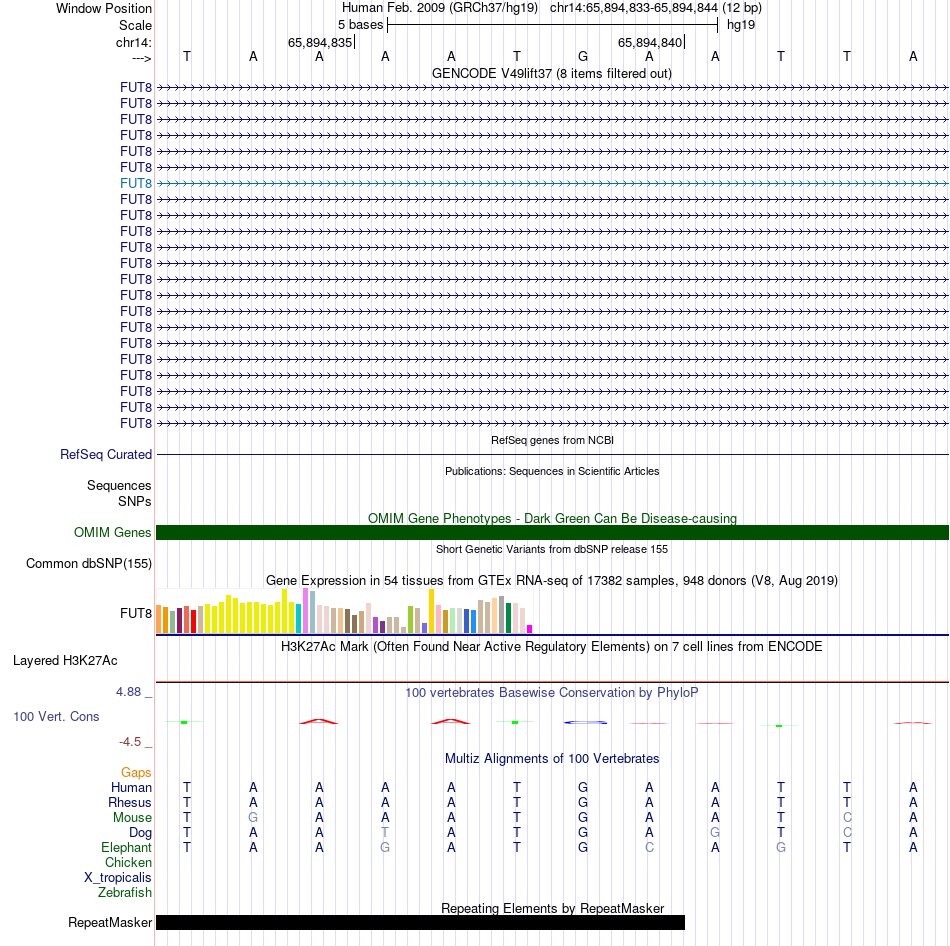The width and height of the screenshot is (950, 946).
Task: Click the 5 bases scale bar label
Action: 360,25
